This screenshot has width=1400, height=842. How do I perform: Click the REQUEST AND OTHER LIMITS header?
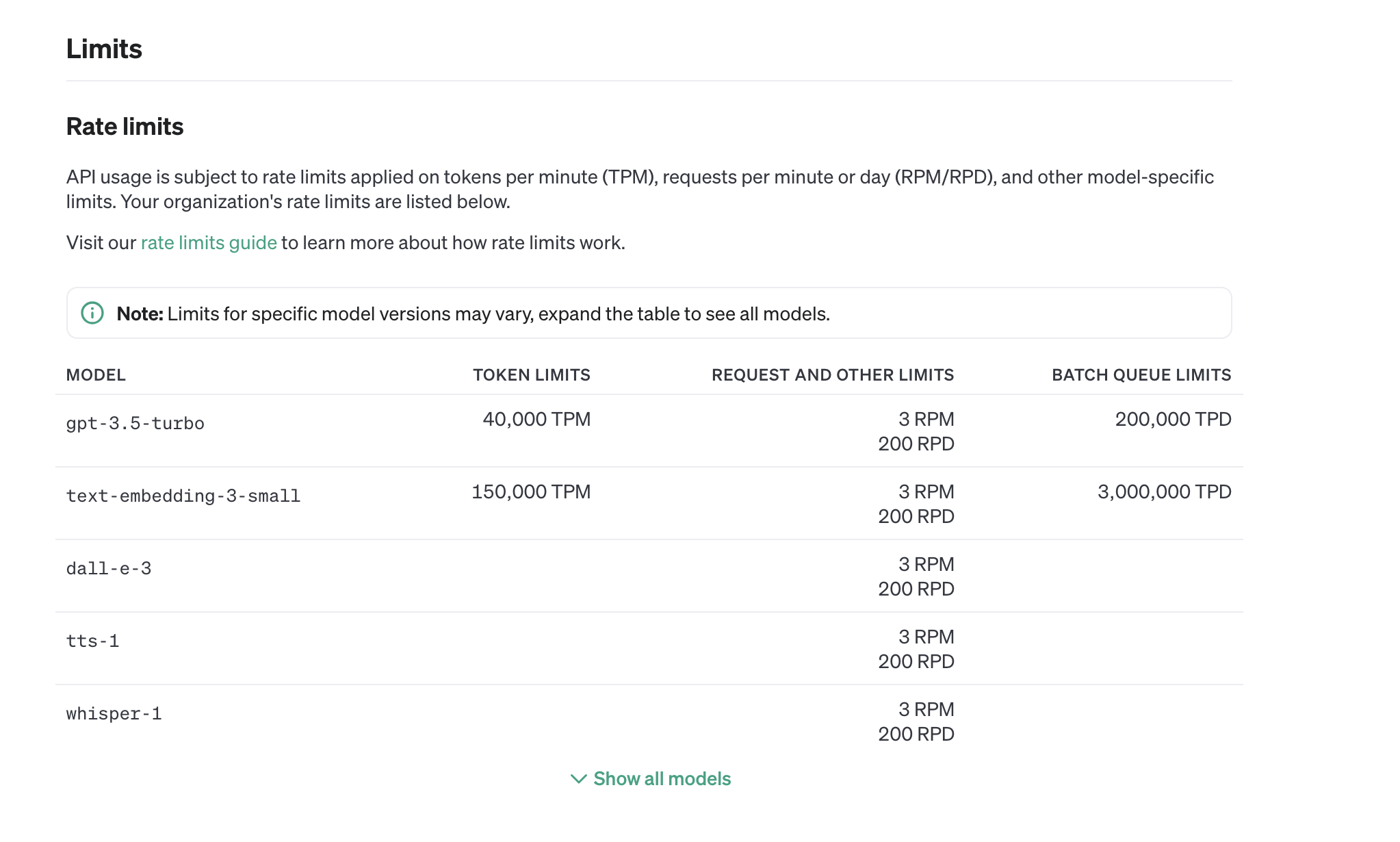833,375
